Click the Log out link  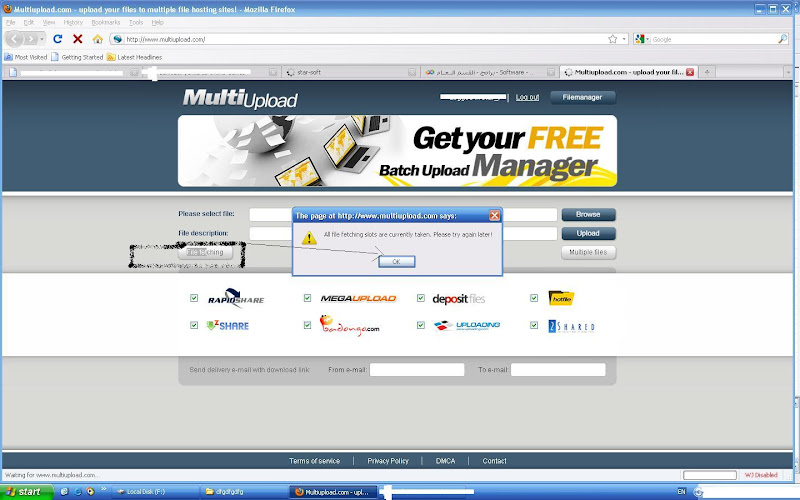[527, 97]
